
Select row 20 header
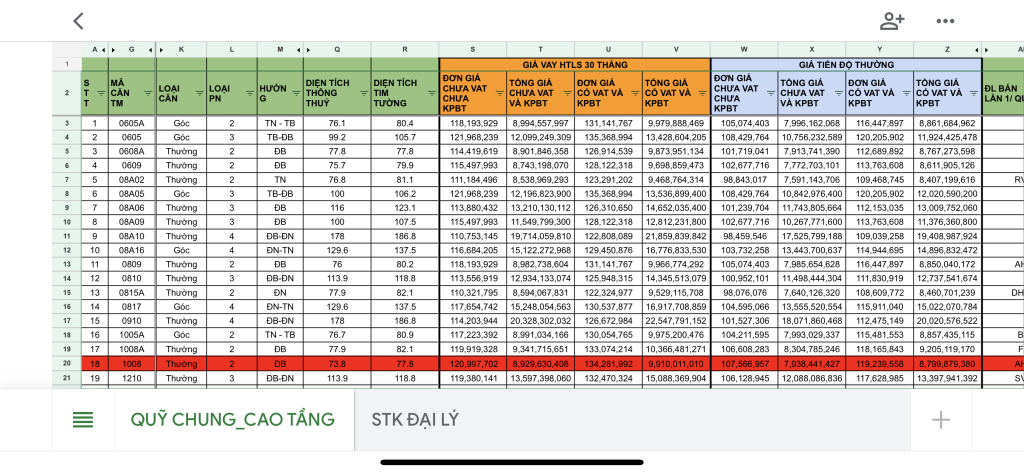[x=67, y=364]
